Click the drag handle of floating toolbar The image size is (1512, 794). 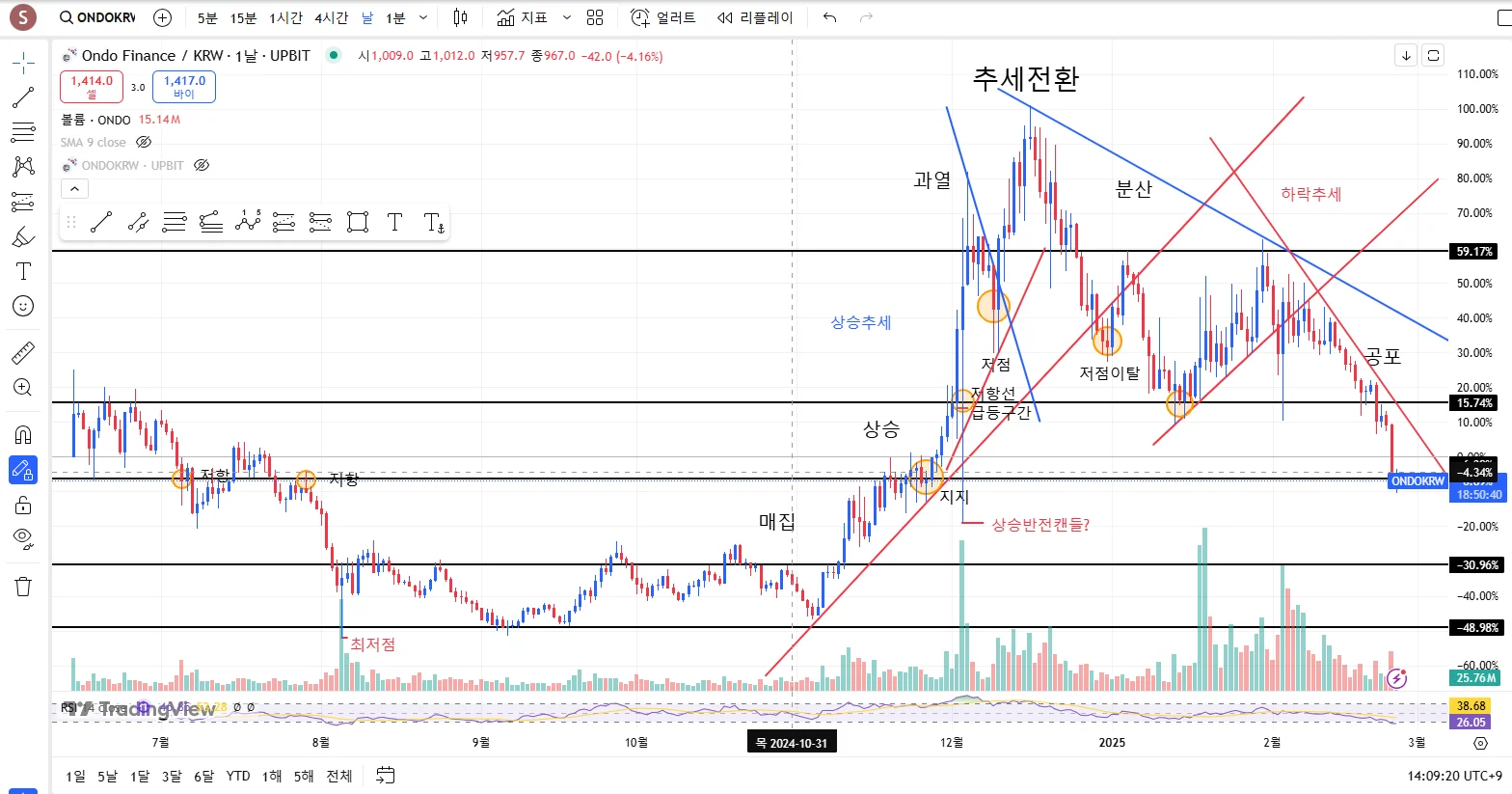(x=70, y=223)
